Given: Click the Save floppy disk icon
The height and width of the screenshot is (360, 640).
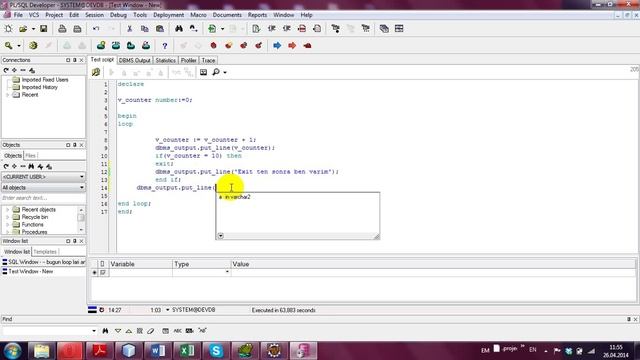Looking at the screenshot, I should 43,29.
